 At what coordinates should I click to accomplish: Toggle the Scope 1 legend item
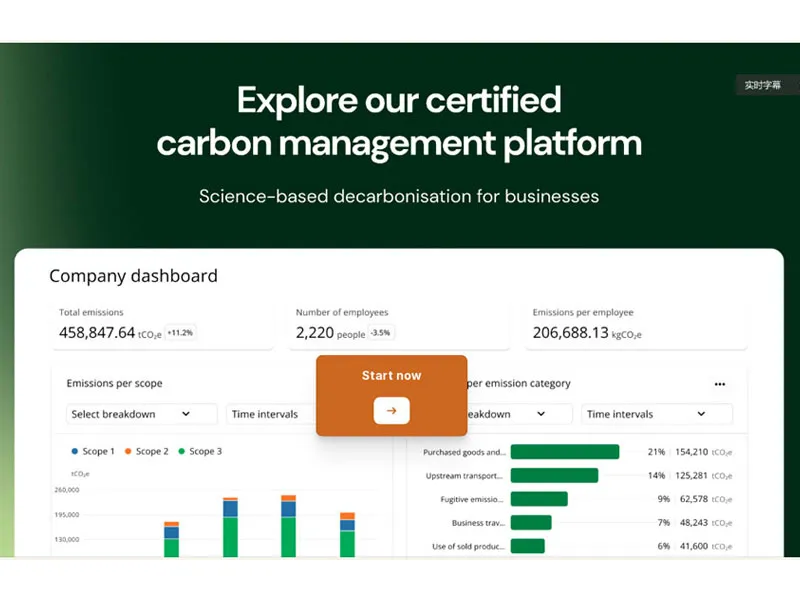[x=94, y=452]
